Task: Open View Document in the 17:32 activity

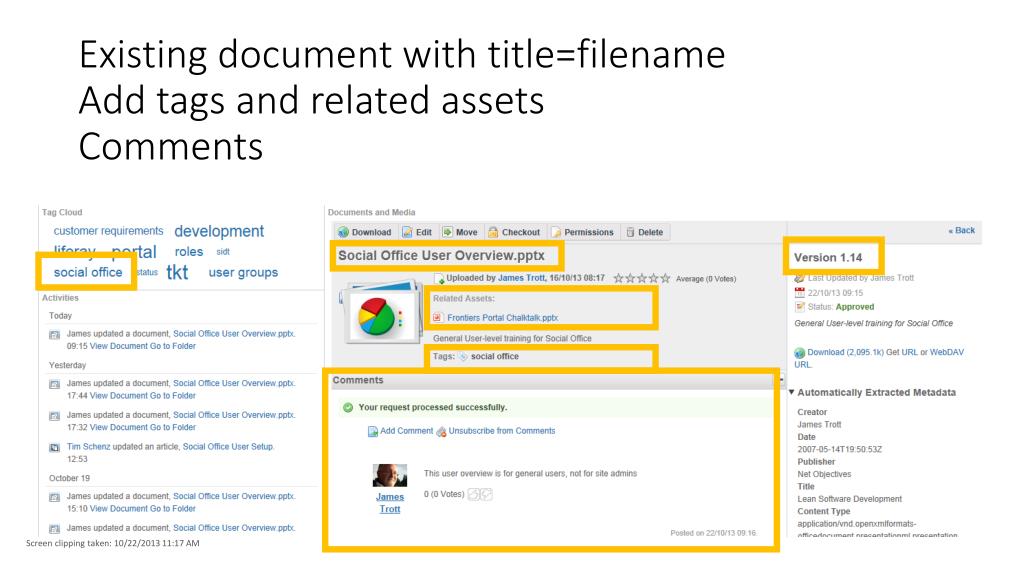Action: pos(119,427)
